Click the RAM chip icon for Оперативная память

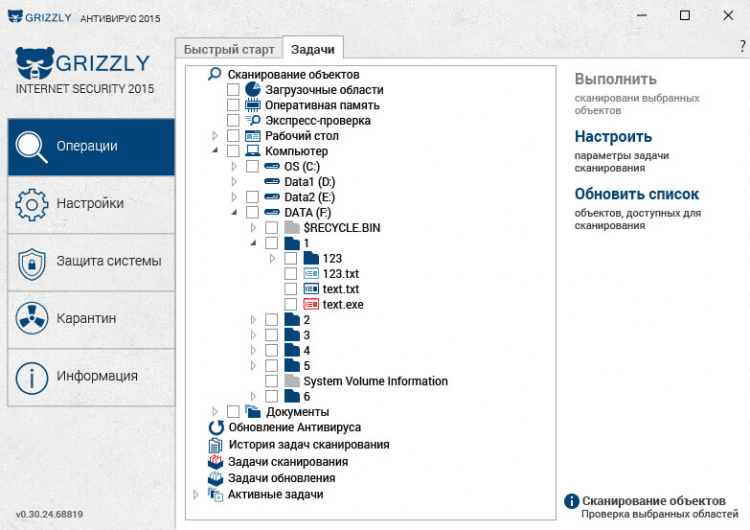coord(253,105)
